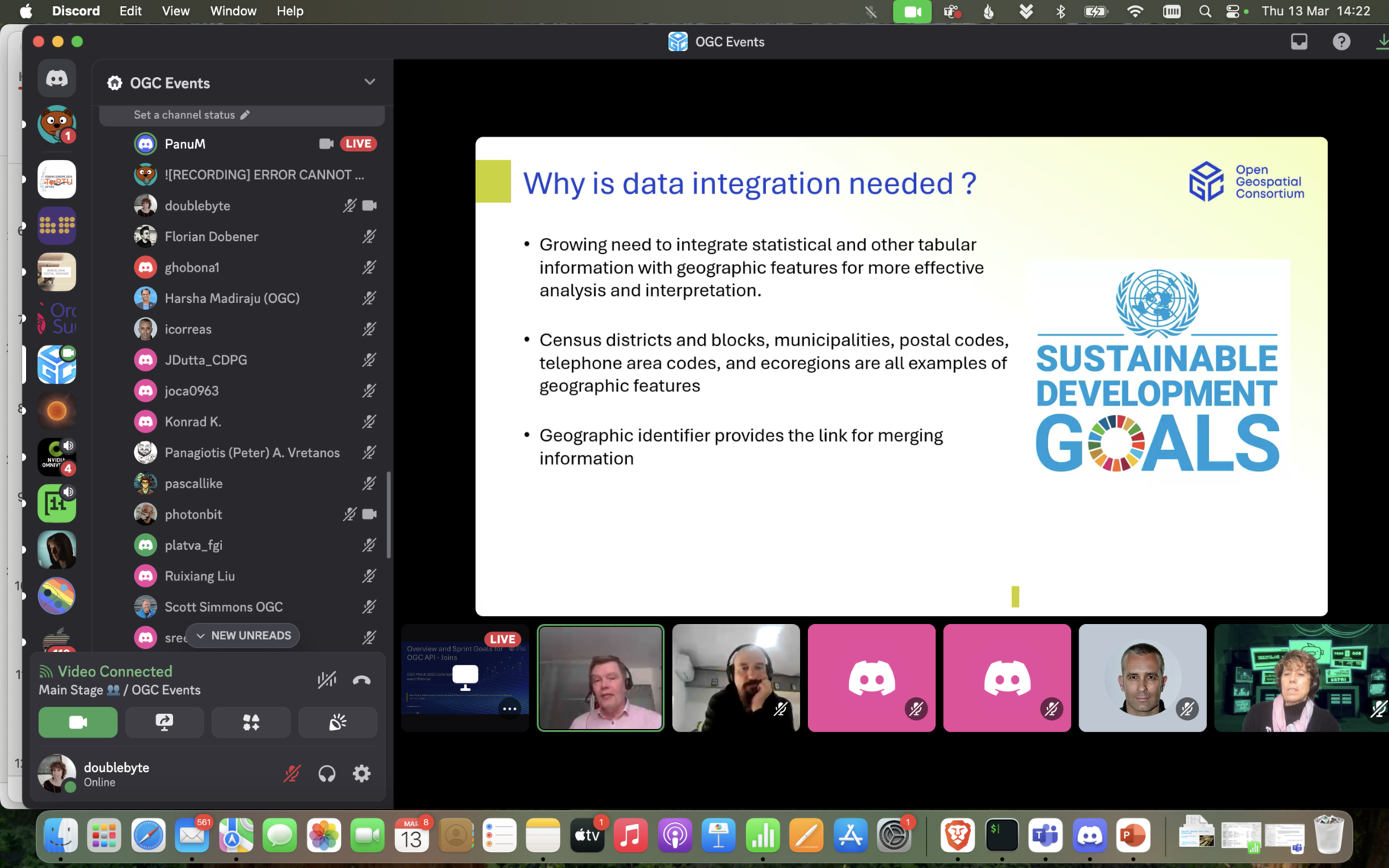Click muted mic icon next to Konrad K.

[369, 422]
